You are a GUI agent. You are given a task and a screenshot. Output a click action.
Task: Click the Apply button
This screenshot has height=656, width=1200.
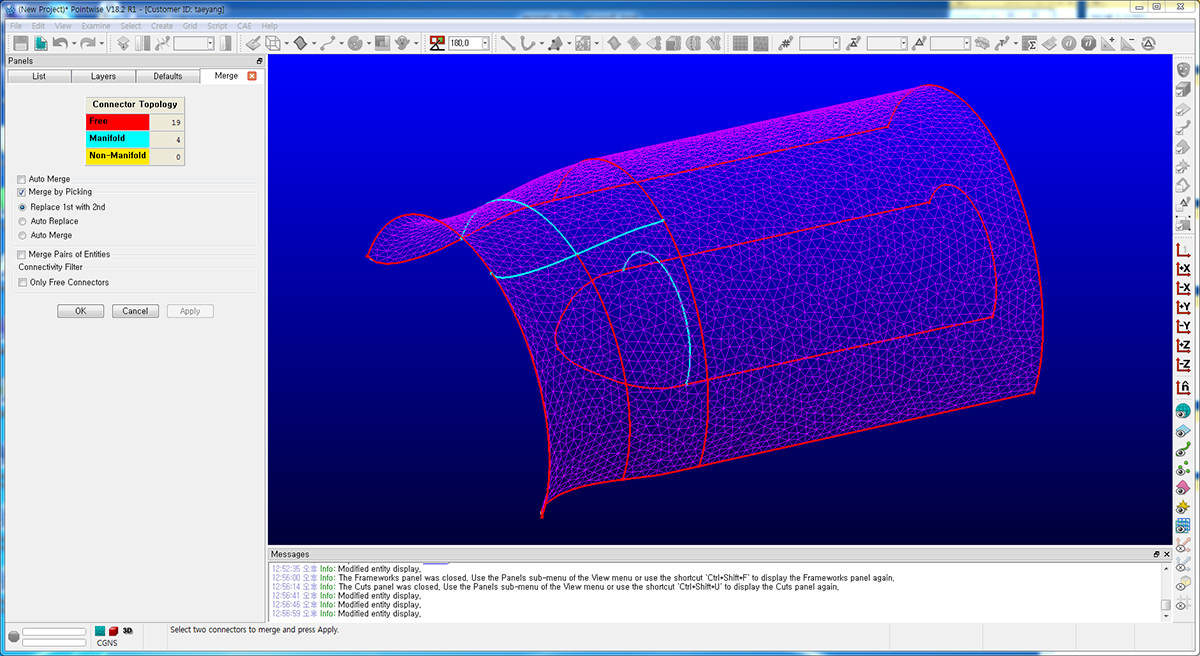coord(190,311)
